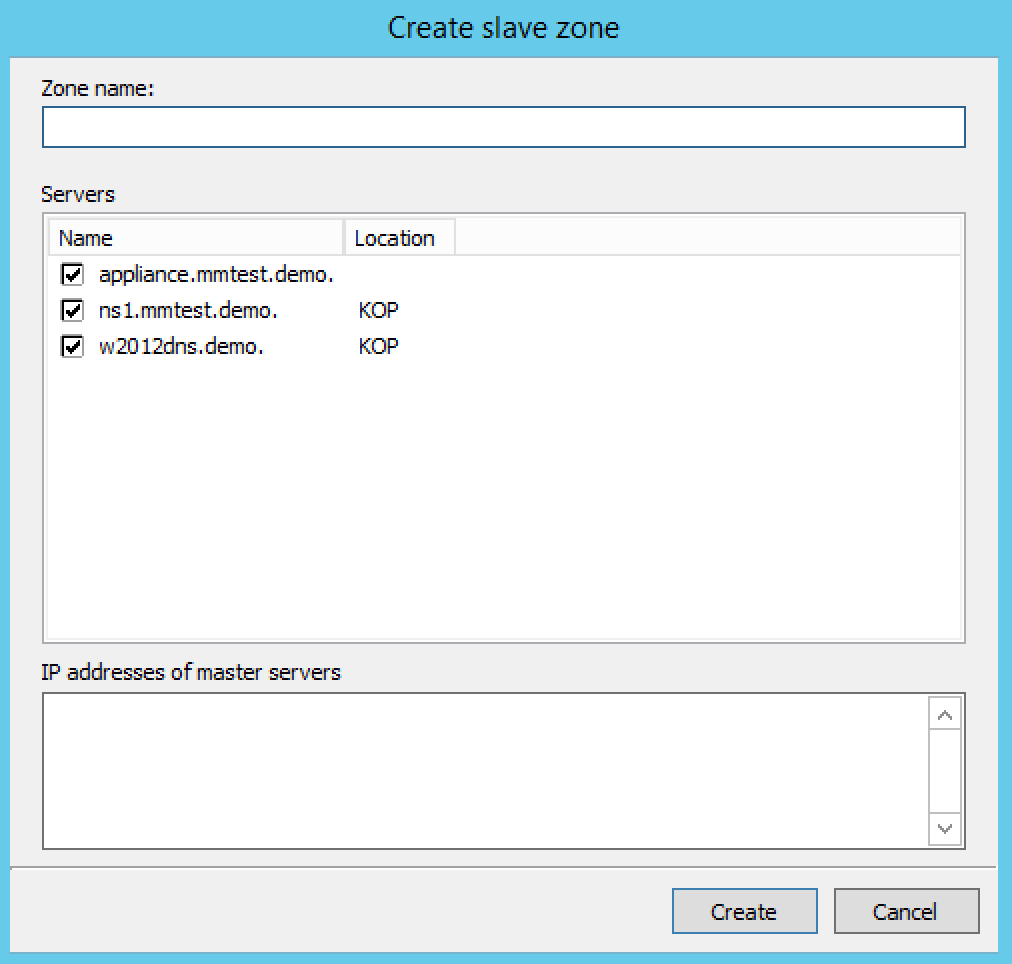This screenshot has width=1012, height=964.
Task: Click the scroll up arrow in IP addresses box
Action: [945, 714]
